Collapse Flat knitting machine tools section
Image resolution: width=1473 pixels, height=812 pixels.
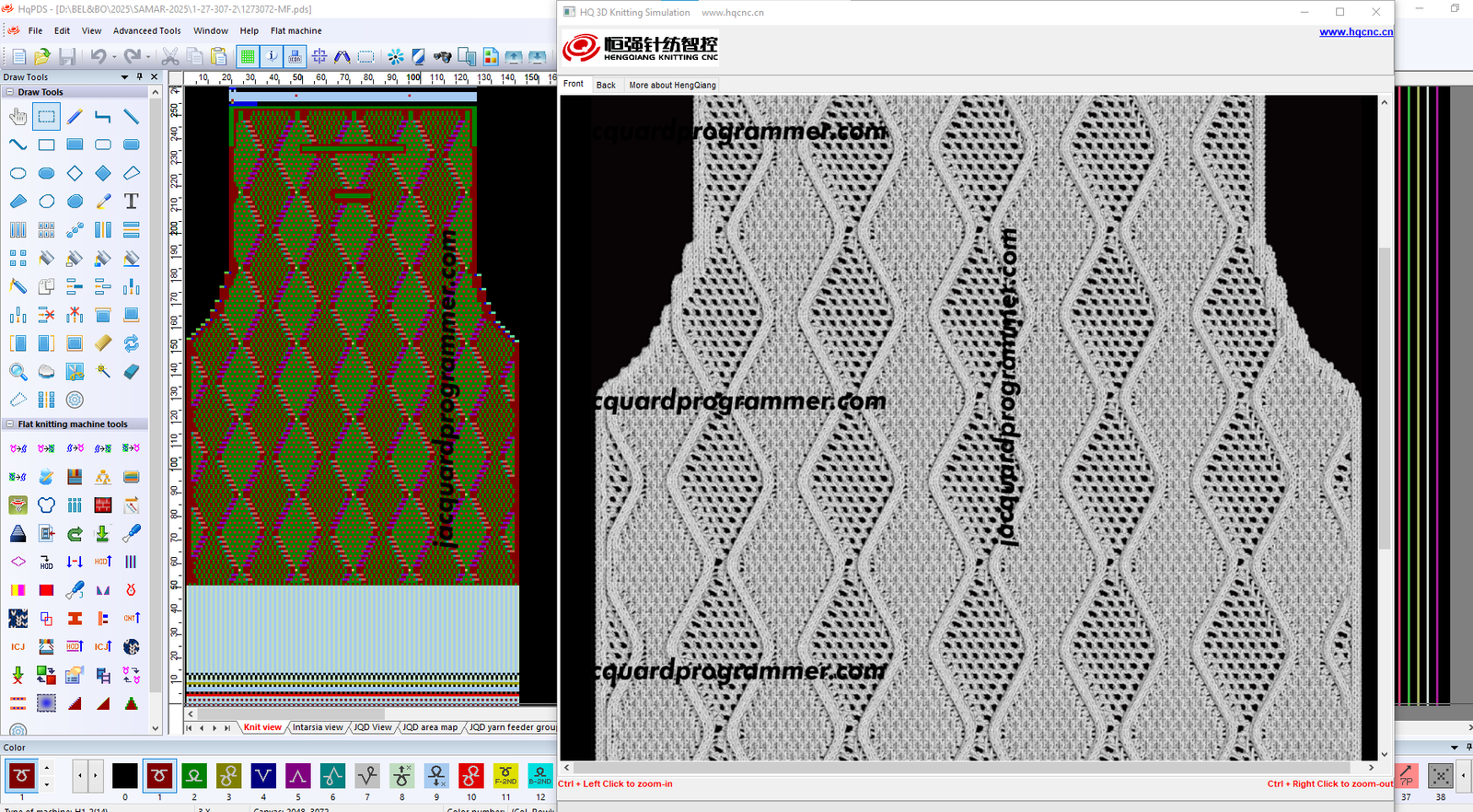[10, 424]
